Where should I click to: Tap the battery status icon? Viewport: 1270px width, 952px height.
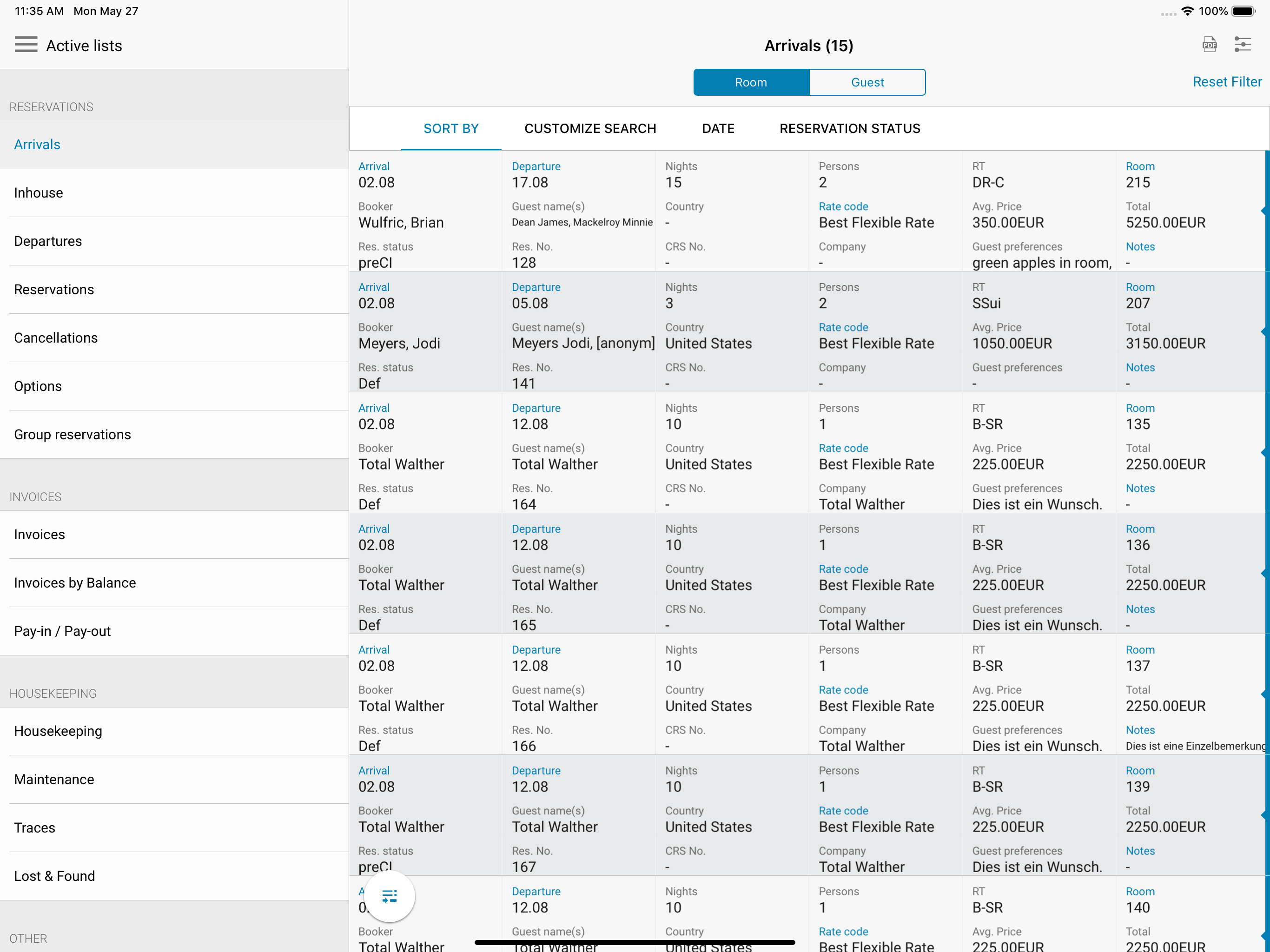[1243, 11]
